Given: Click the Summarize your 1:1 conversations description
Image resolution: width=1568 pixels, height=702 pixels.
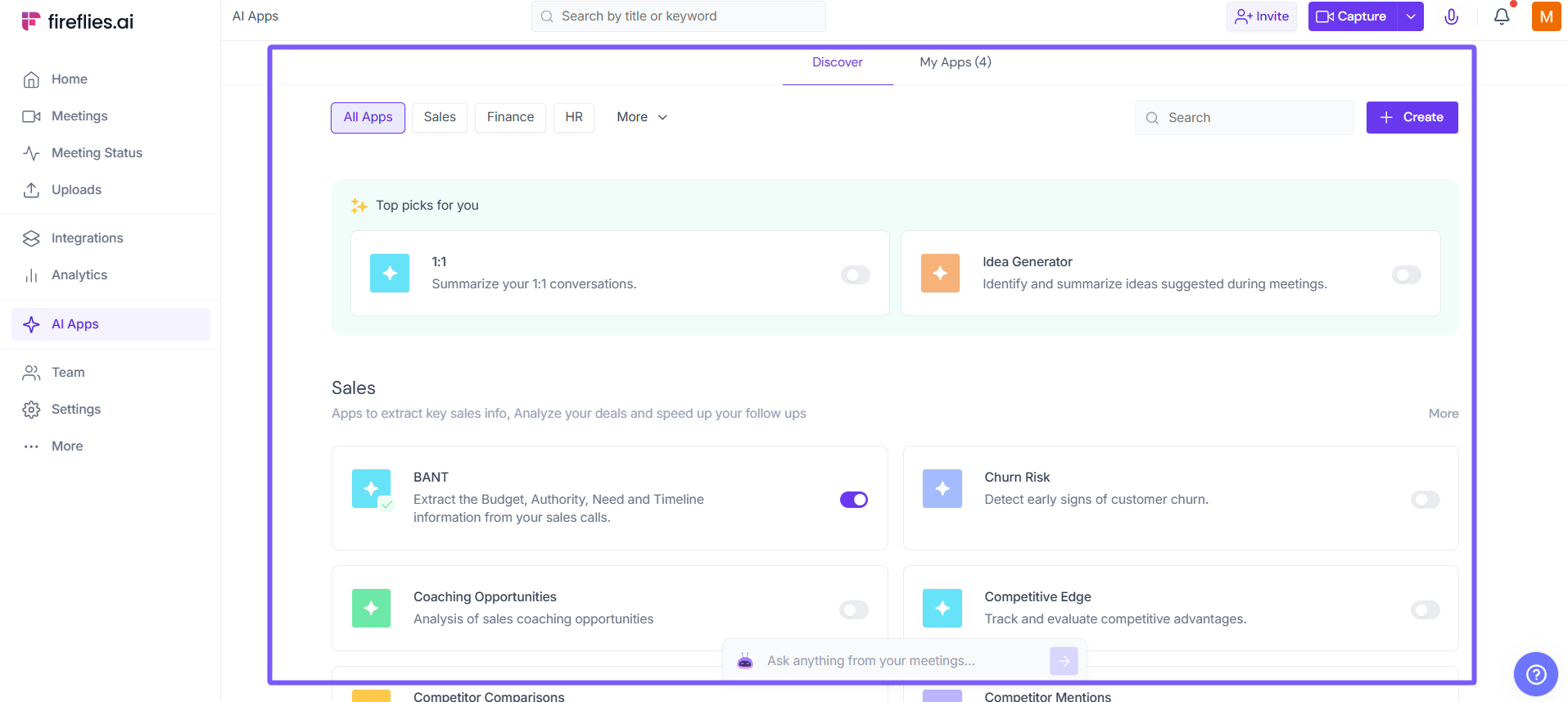Looking at the screenshot, I should click(x=534, y=284).
